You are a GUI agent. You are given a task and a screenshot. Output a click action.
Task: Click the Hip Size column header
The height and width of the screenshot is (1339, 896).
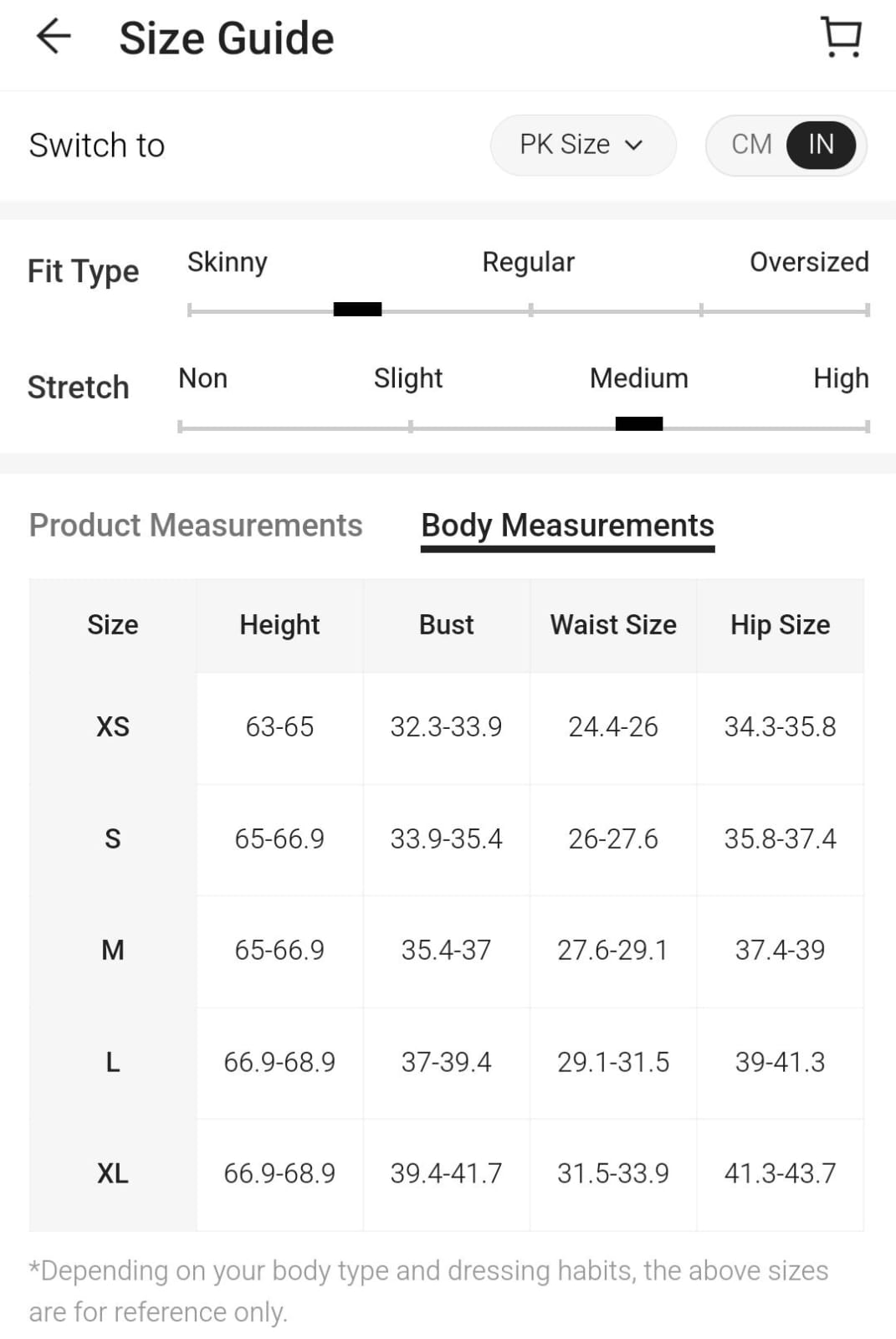[780, 625]
